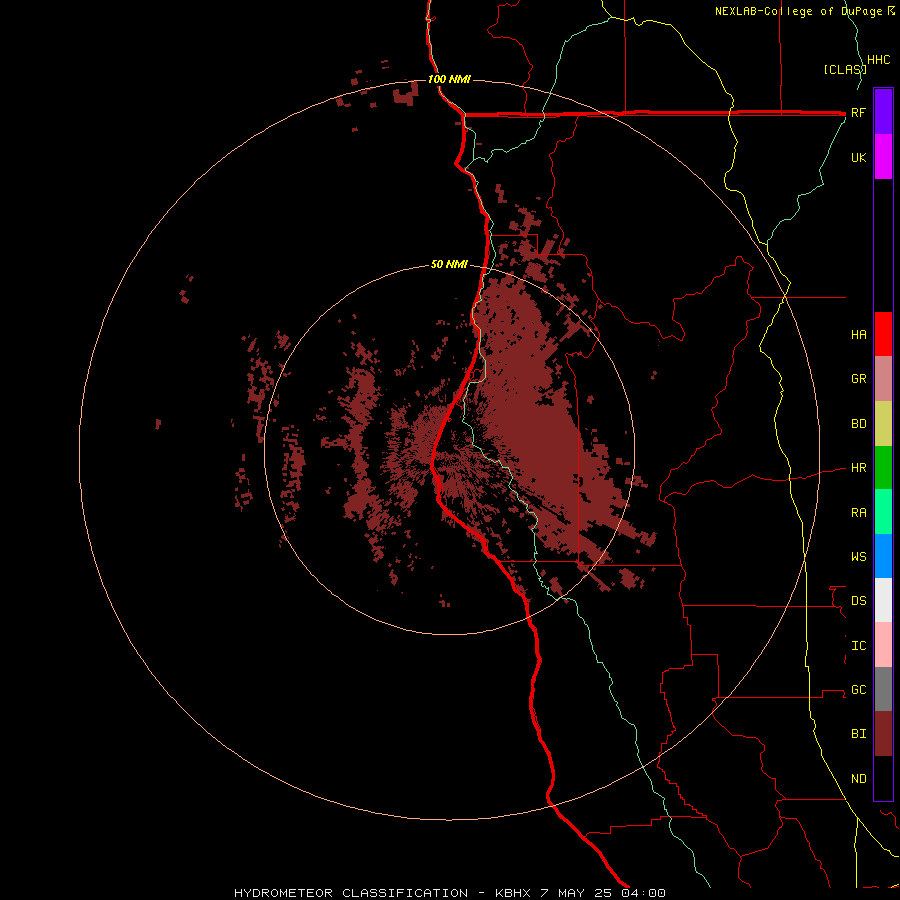Click the ND legend label
The height and width of the screenshot is (900, 900).
coord(859,779)
